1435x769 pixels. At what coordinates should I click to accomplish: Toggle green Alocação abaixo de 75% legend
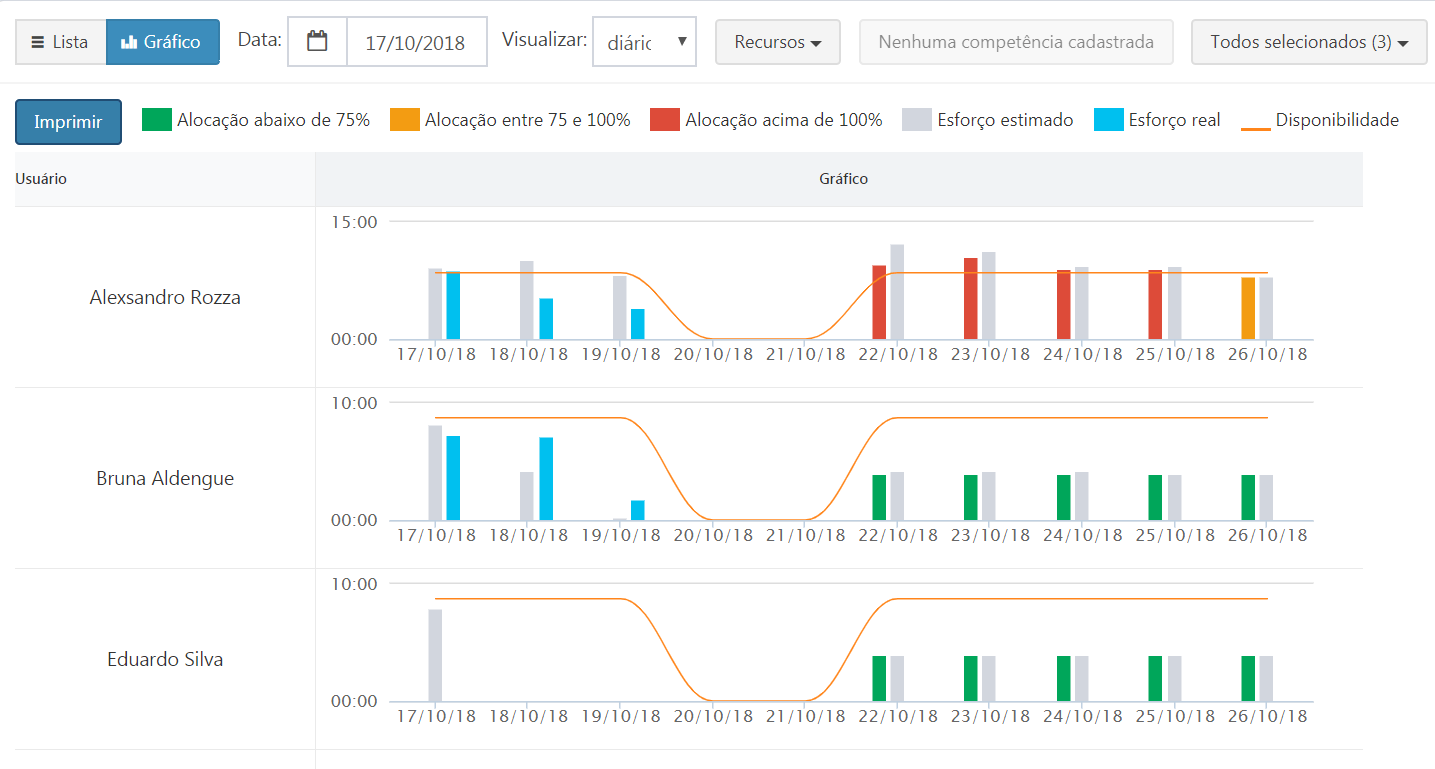tap(157, 120)
